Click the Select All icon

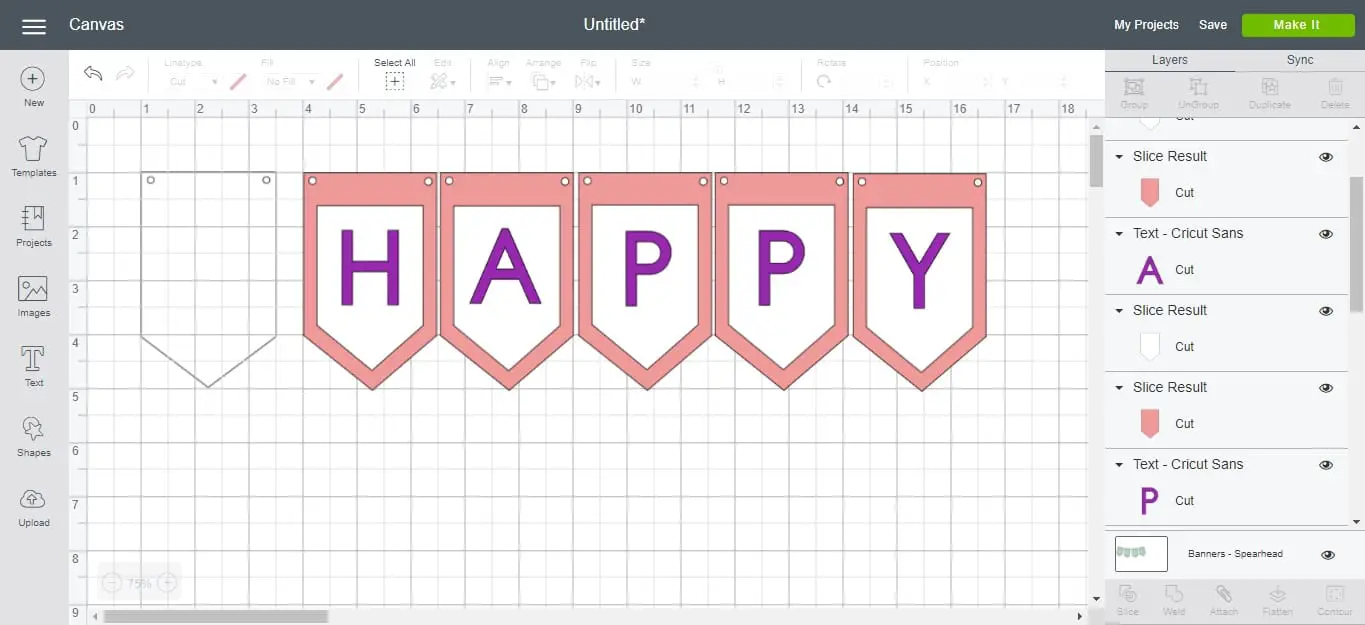tap(395, 81)
